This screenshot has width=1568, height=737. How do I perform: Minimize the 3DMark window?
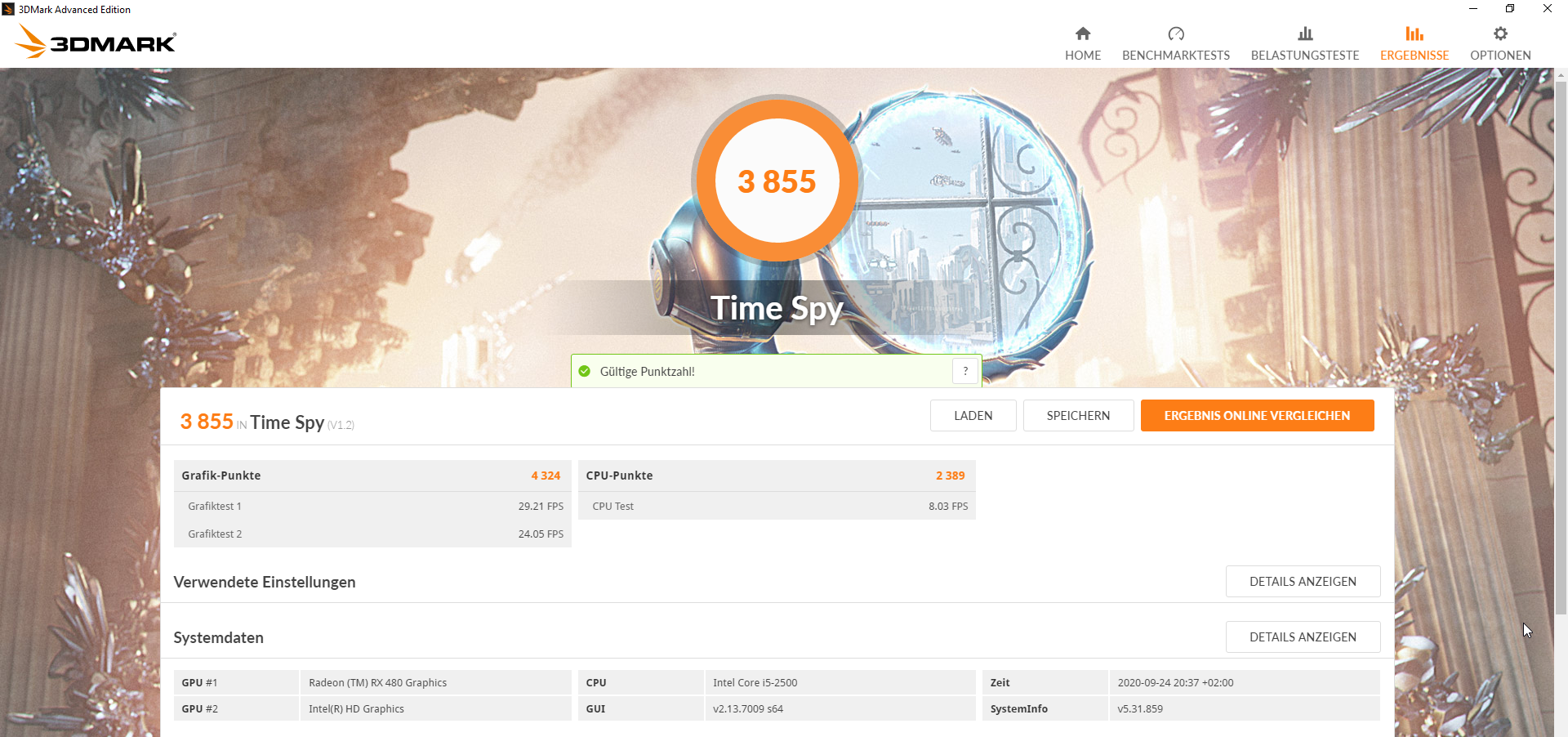pos(1473,9)
